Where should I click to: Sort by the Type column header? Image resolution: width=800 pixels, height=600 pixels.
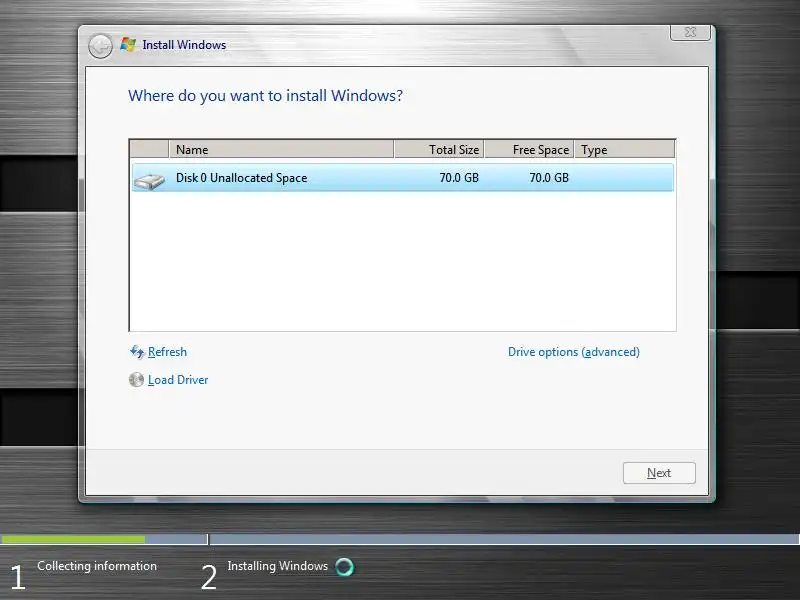pos(624,149)
